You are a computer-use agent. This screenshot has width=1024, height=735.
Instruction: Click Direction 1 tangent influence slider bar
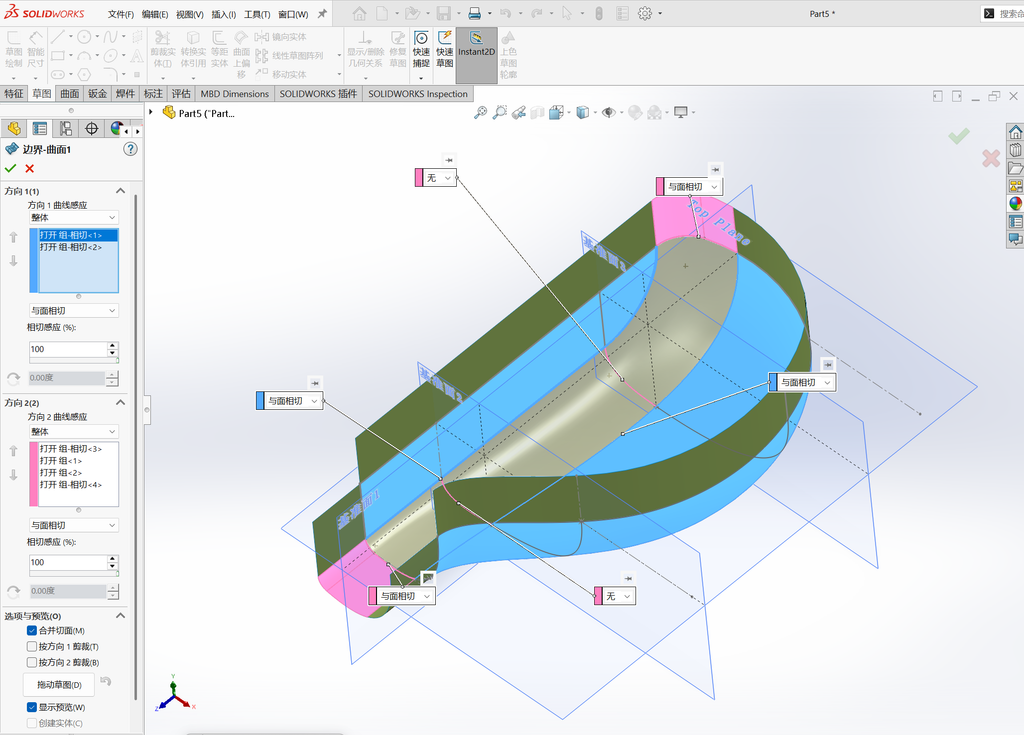point(74,360)
